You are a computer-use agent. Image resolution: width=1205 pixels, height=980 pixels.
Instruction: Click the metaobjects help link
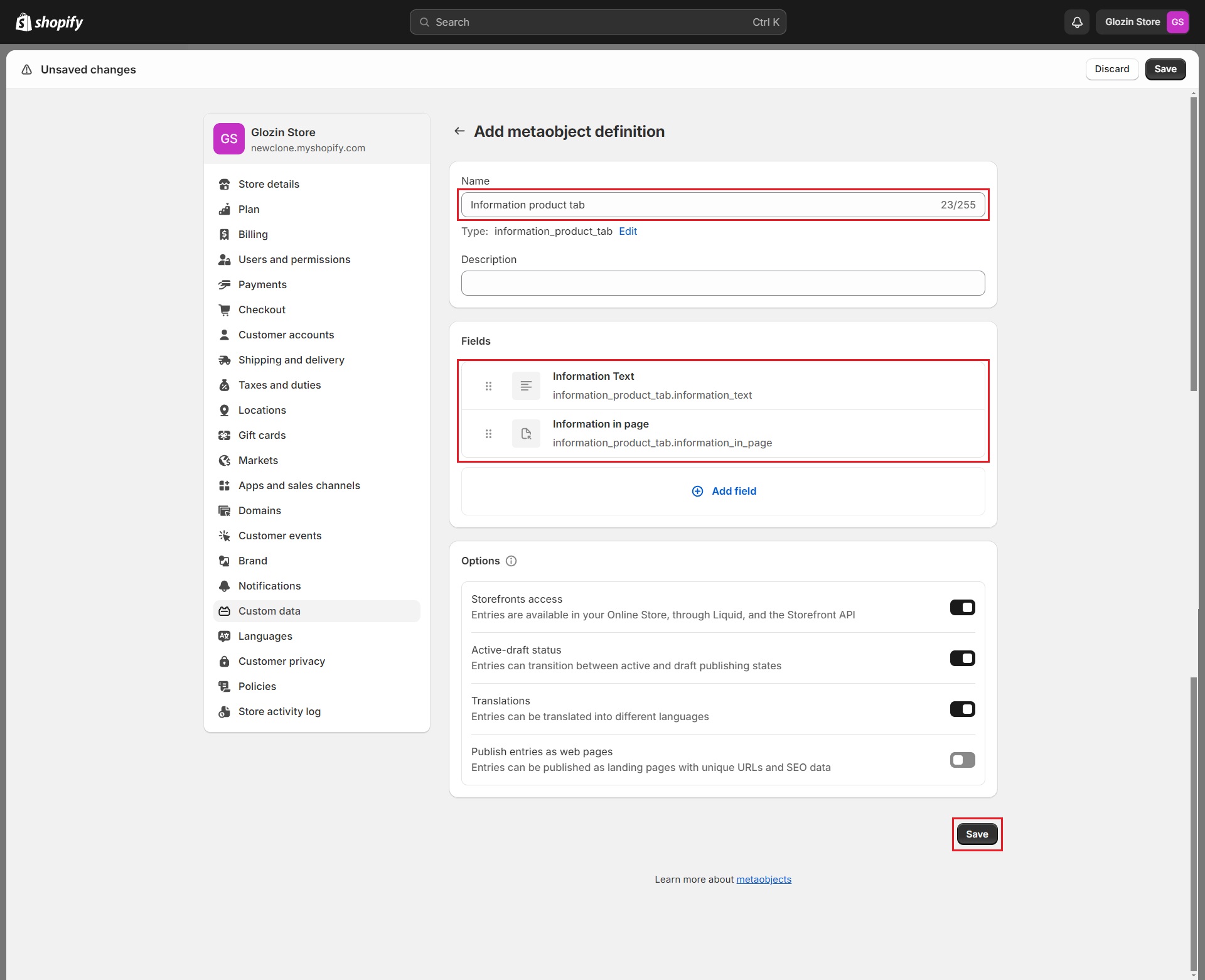click(764, 879)
